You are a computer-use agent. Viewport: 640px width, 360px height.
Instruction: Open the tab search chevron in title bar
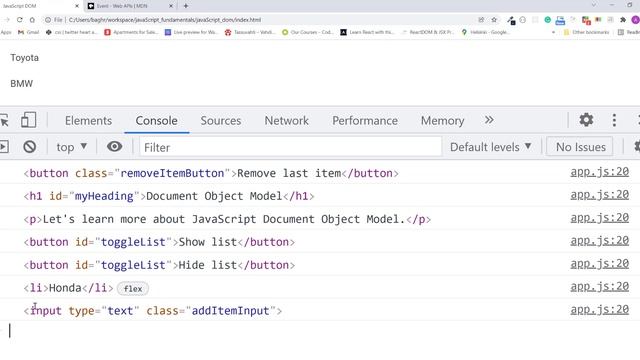593,5
